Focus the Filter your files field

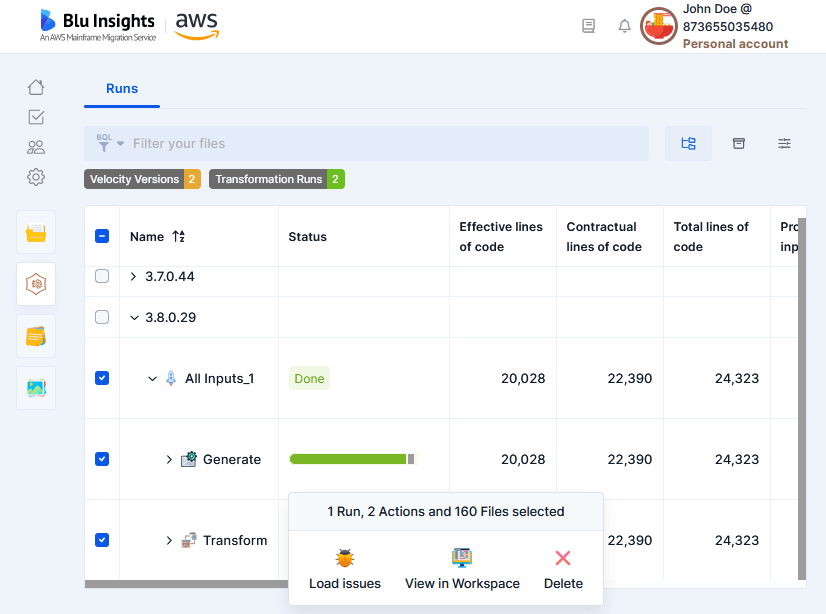(x=366, y=143)
